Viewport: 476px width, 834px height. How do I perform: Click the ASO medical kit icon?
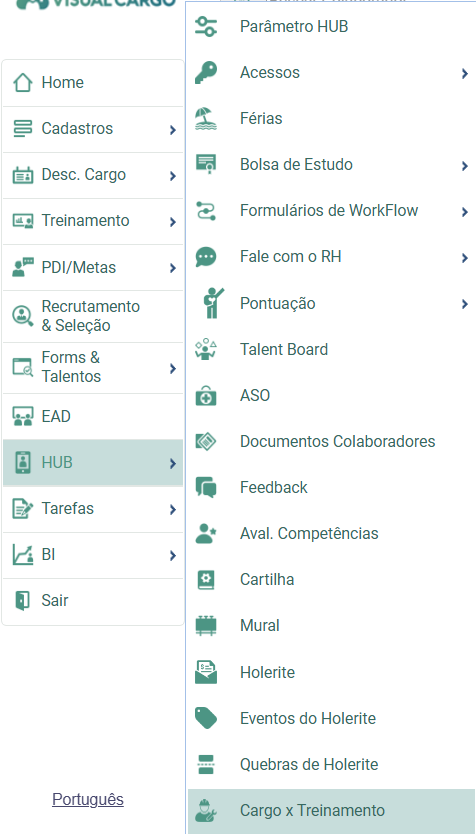(x=206, y=396)
